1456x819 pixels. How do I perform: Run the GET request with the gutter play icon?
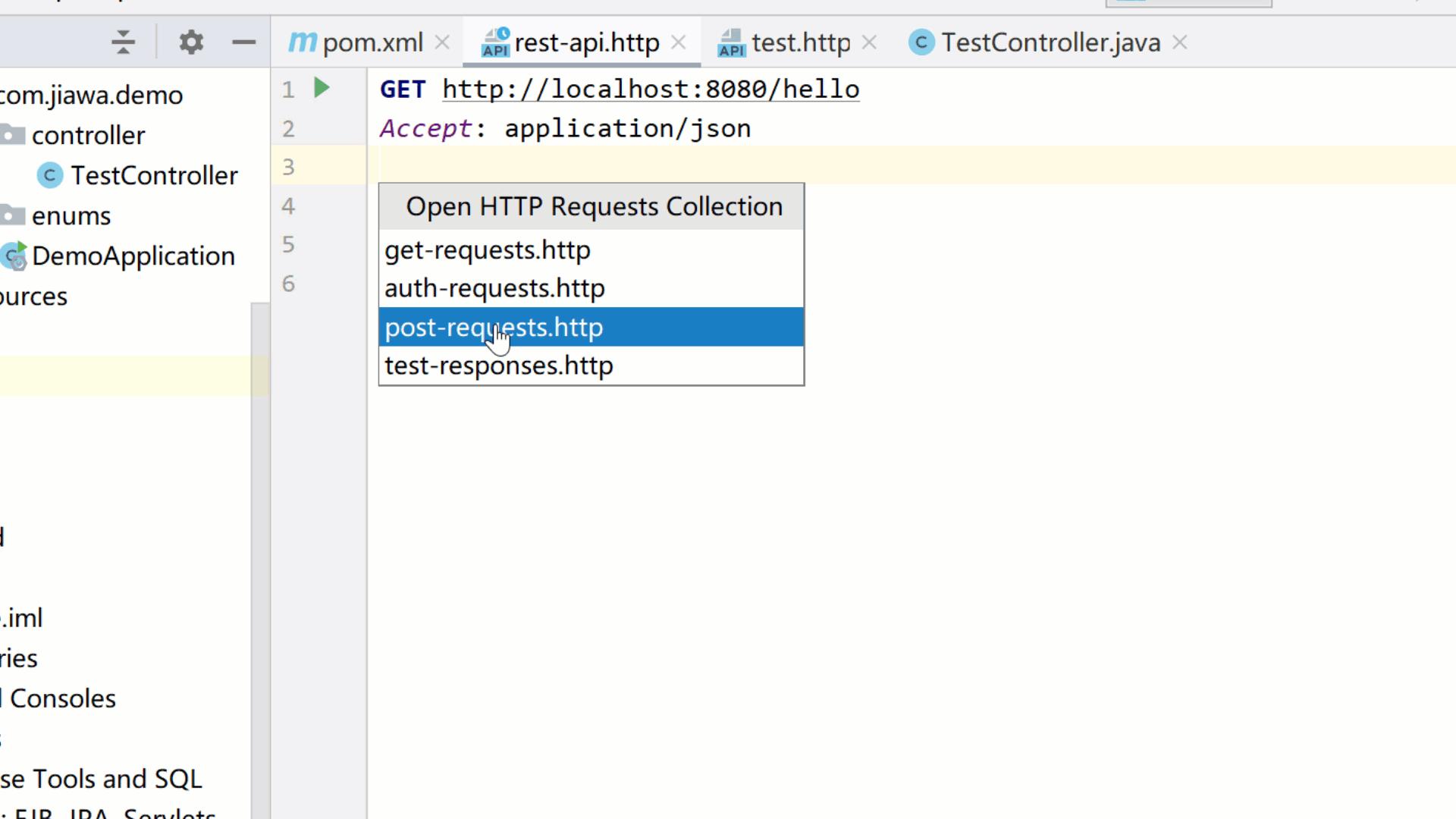321,88
